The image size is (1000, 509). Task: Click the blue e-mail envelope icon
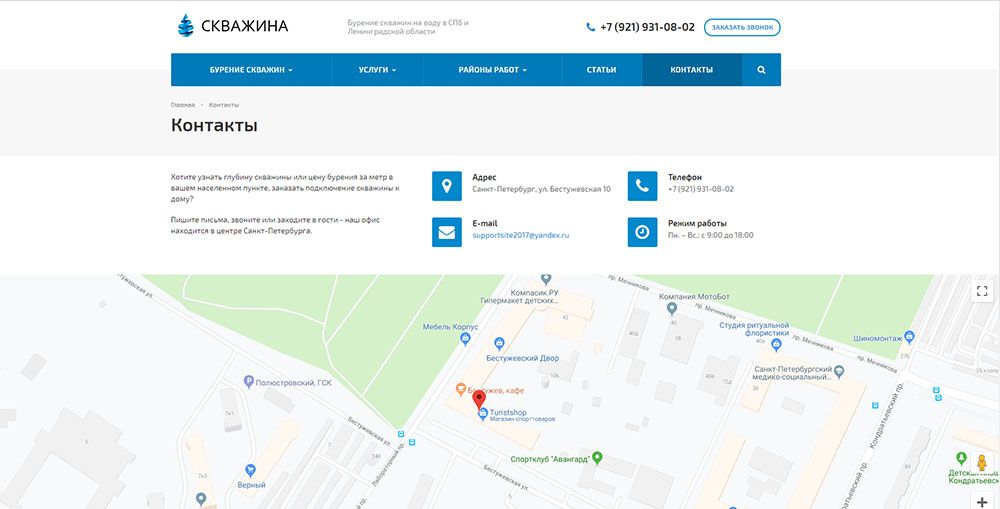click(447, 232)
